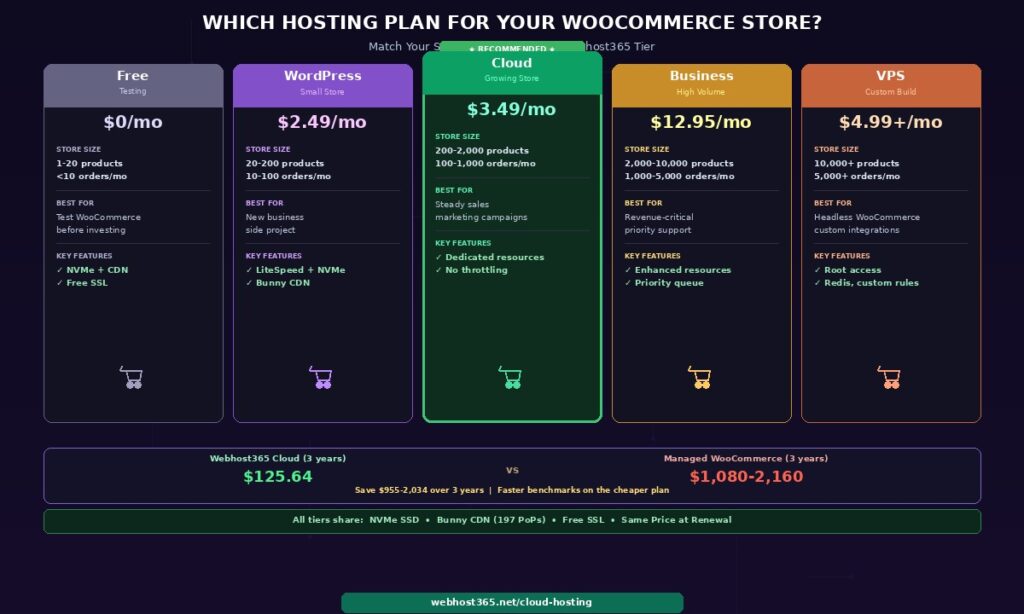Click the $4.99+/mo price

(x=891, y=122)
